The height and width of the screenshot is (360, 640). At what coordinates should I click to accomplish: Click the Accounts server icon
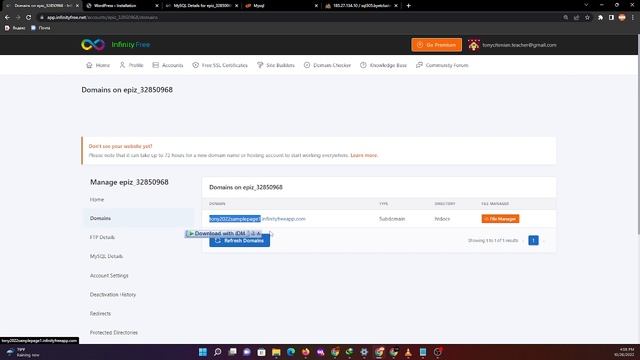click(156, 65)
